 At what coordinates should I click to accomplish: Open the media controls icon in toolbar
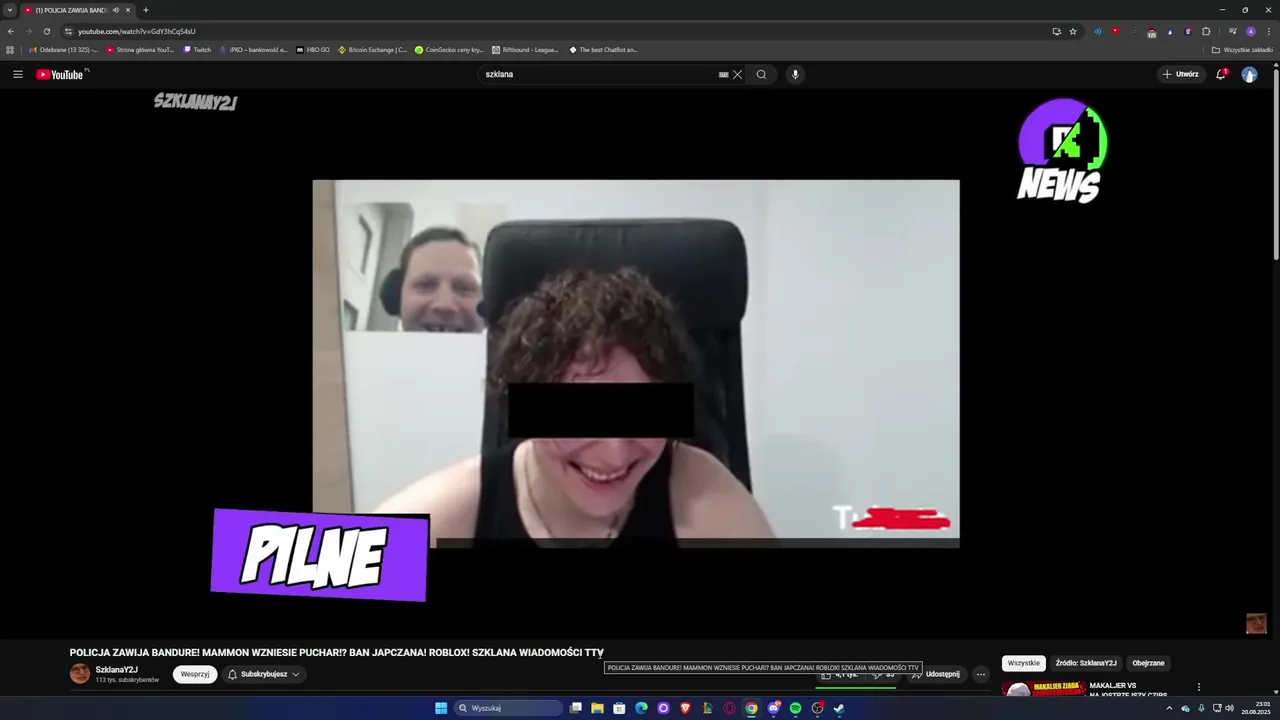(1232, 31)
